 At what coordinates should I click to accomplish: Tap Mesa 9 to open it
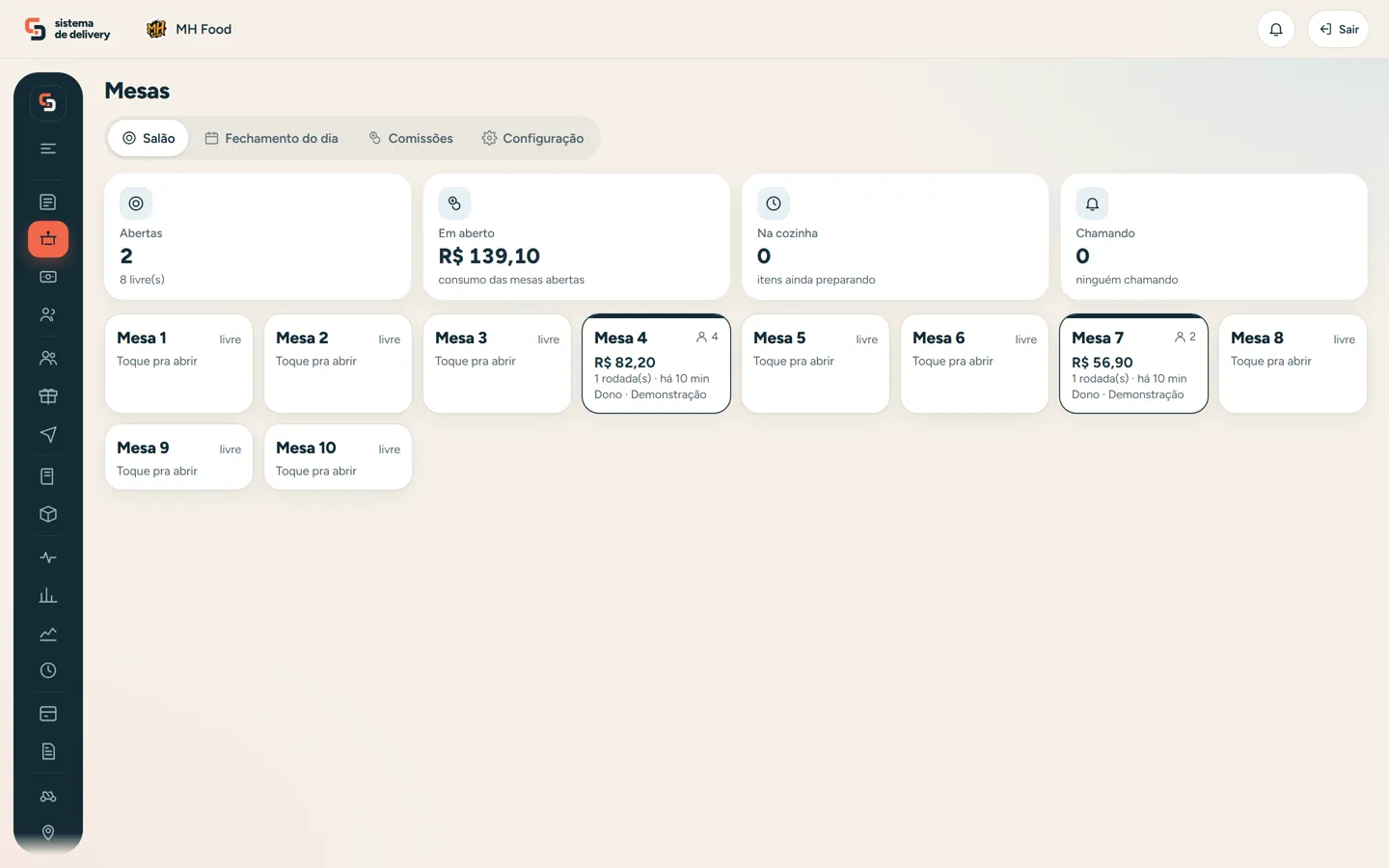(x=178, y=457)
